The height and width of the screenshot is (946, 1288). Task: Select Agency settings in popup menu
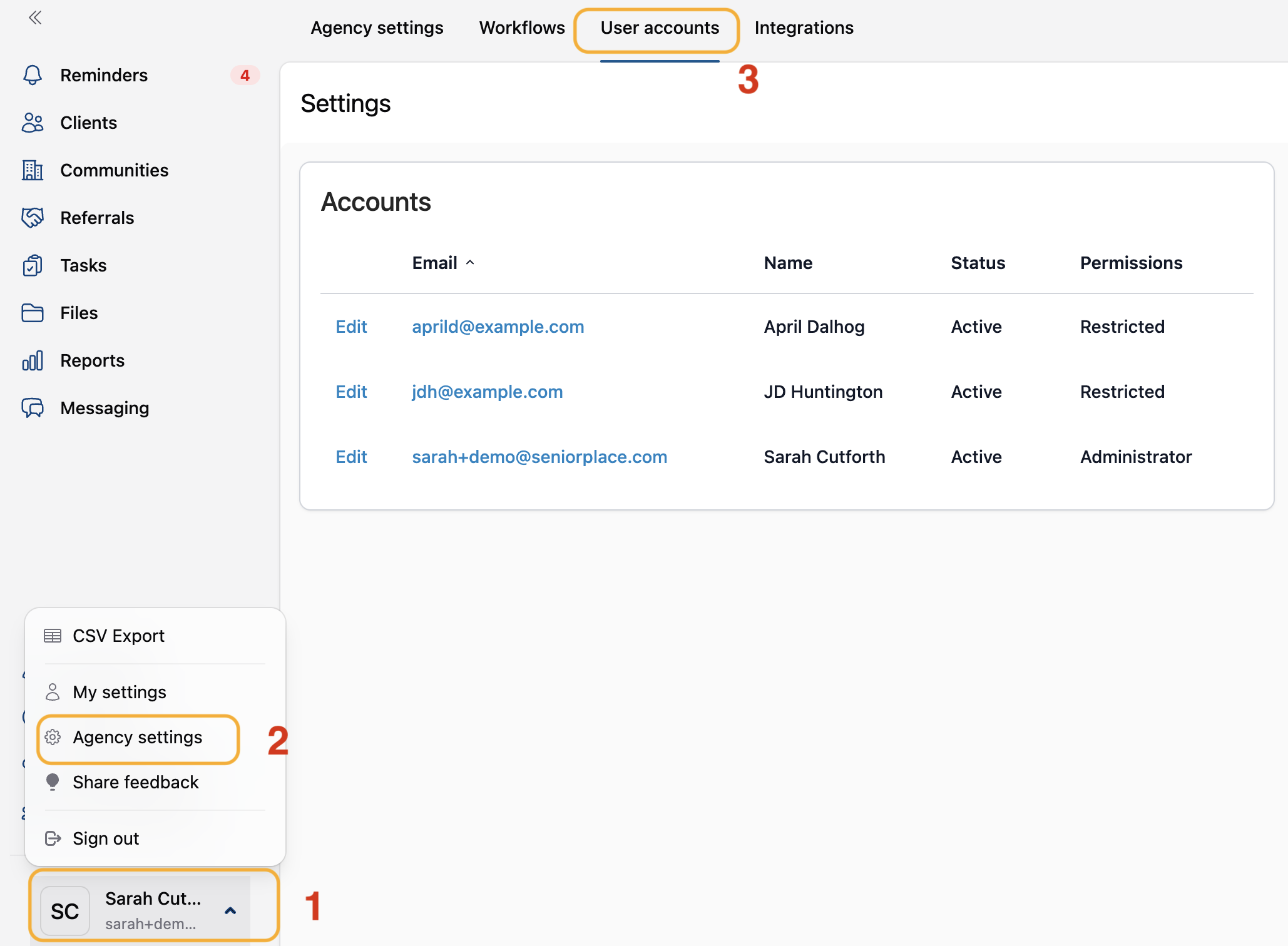[x=138, y=738]
